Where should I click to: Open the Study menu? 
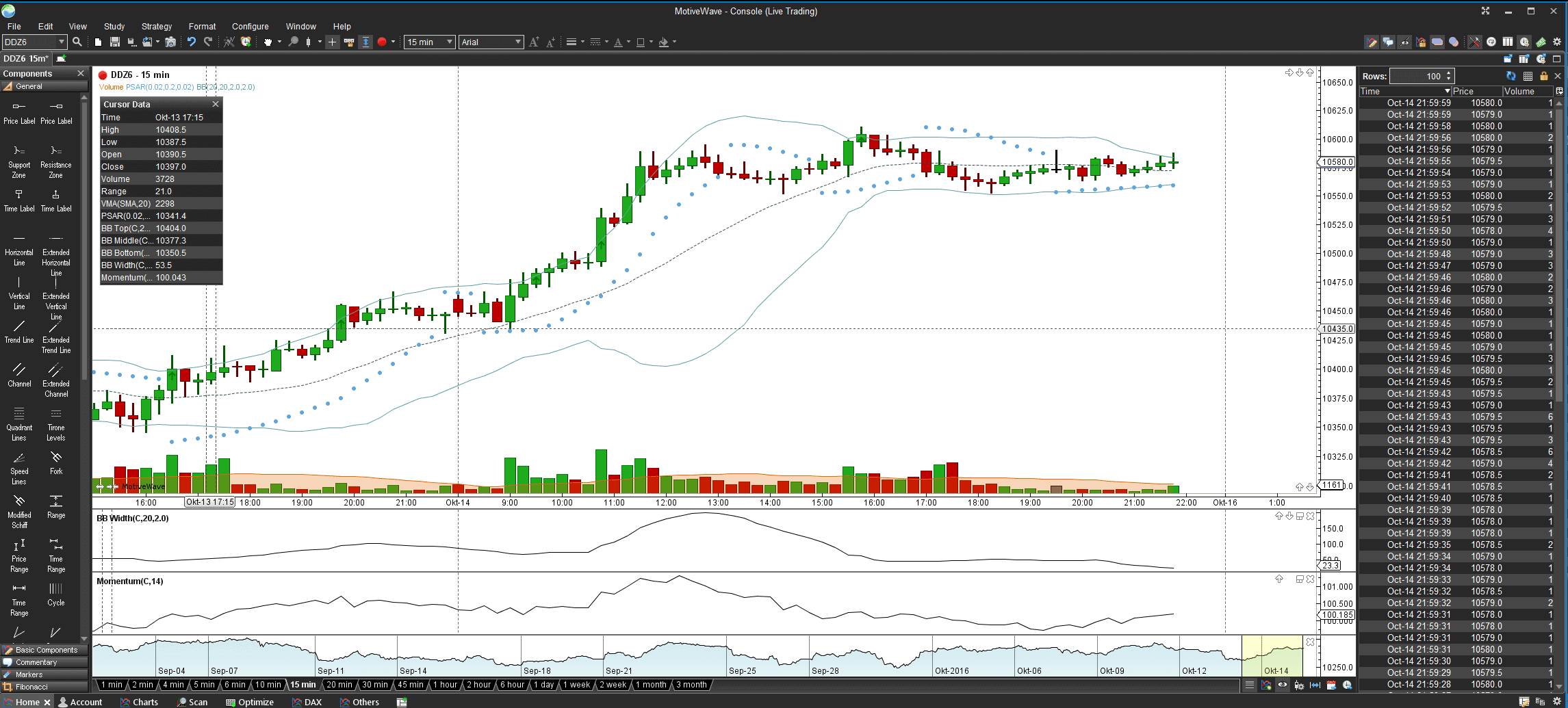tap(114, 26)
